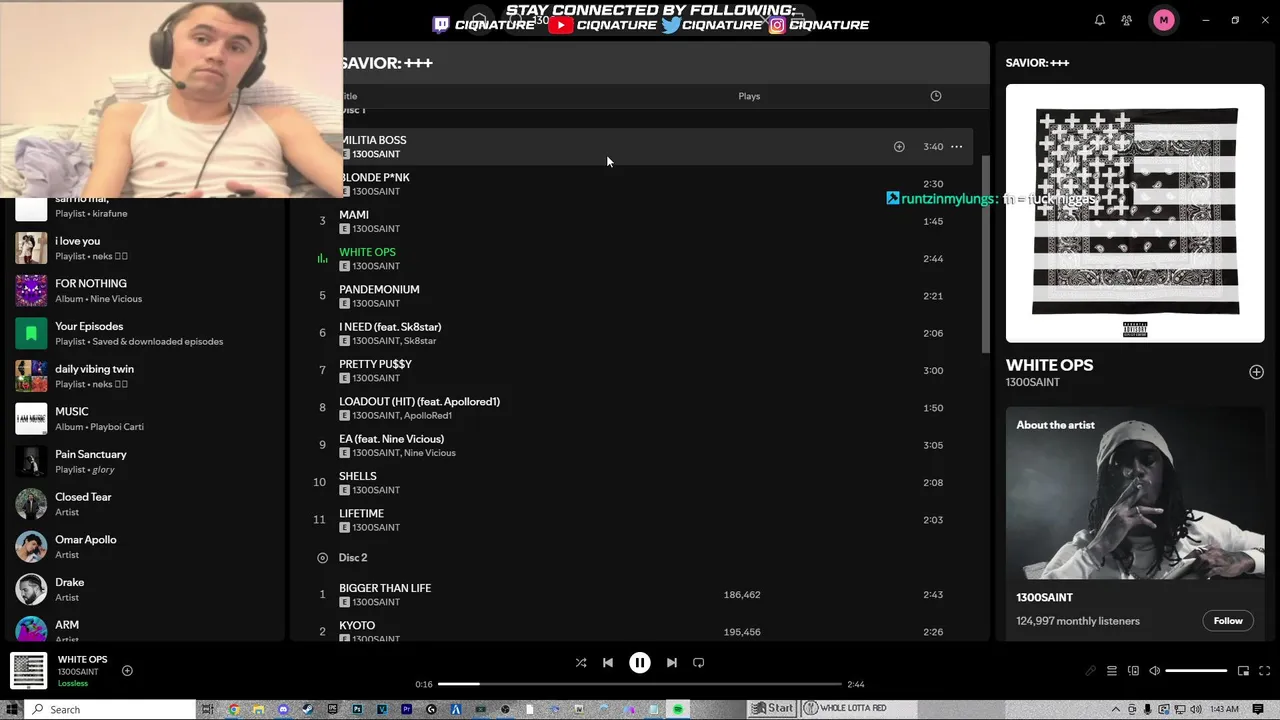Click the SAVIOR album cover art
The image size is (1280, 720).
[x=1135, y=213]
